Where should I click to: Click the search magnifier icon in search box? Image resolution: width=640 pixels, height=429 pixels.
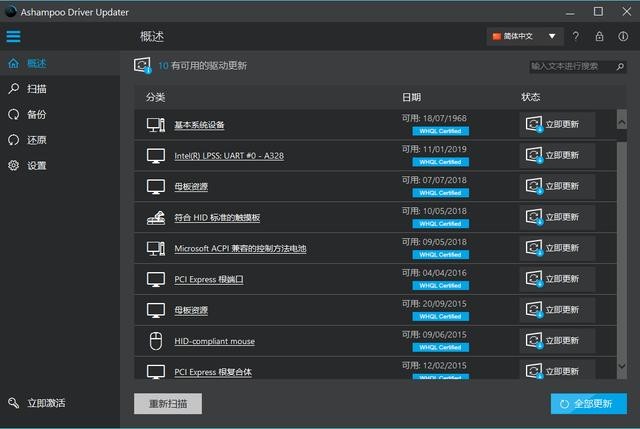tap(620, 66)
